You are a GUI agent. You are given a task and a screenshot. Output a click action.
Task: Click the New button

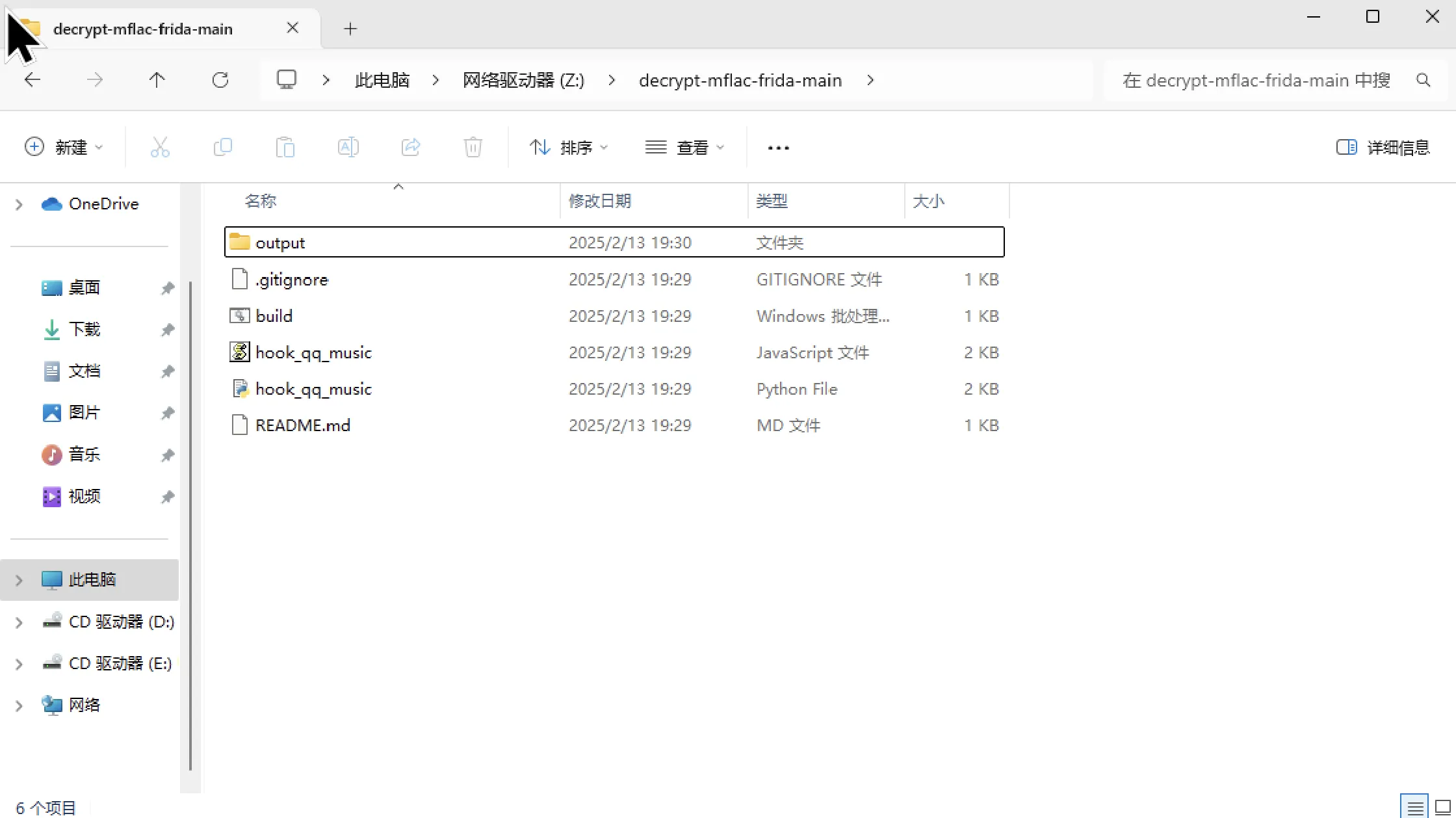[x=64, y=148]
